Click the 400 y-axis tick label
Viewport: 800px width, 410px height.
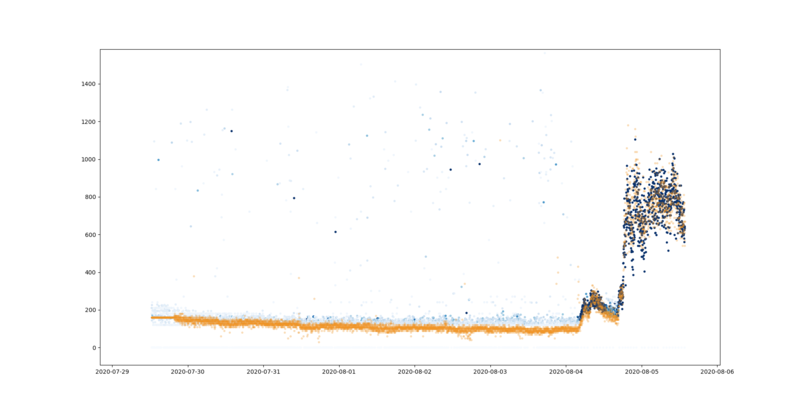coord(90,273)
